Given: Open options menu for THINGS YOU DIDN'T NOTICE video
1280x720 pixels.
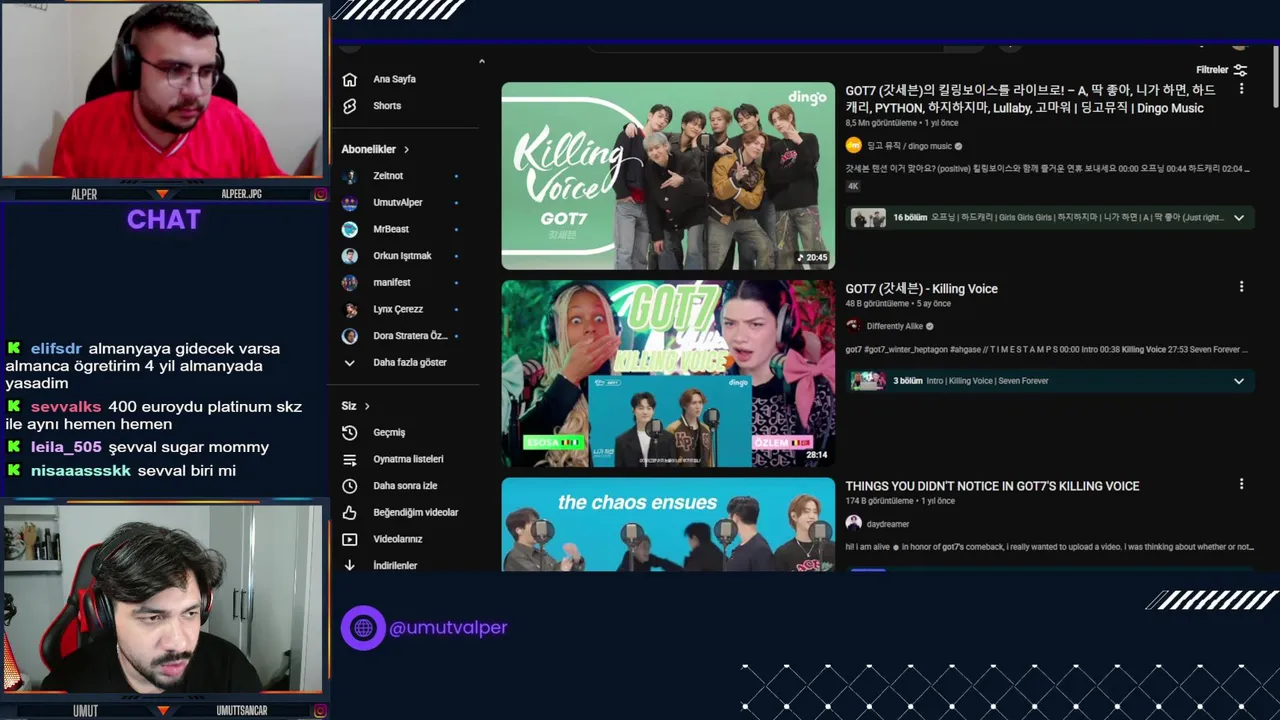Looking at the screenshot, I should click(x=1241, y=484).
